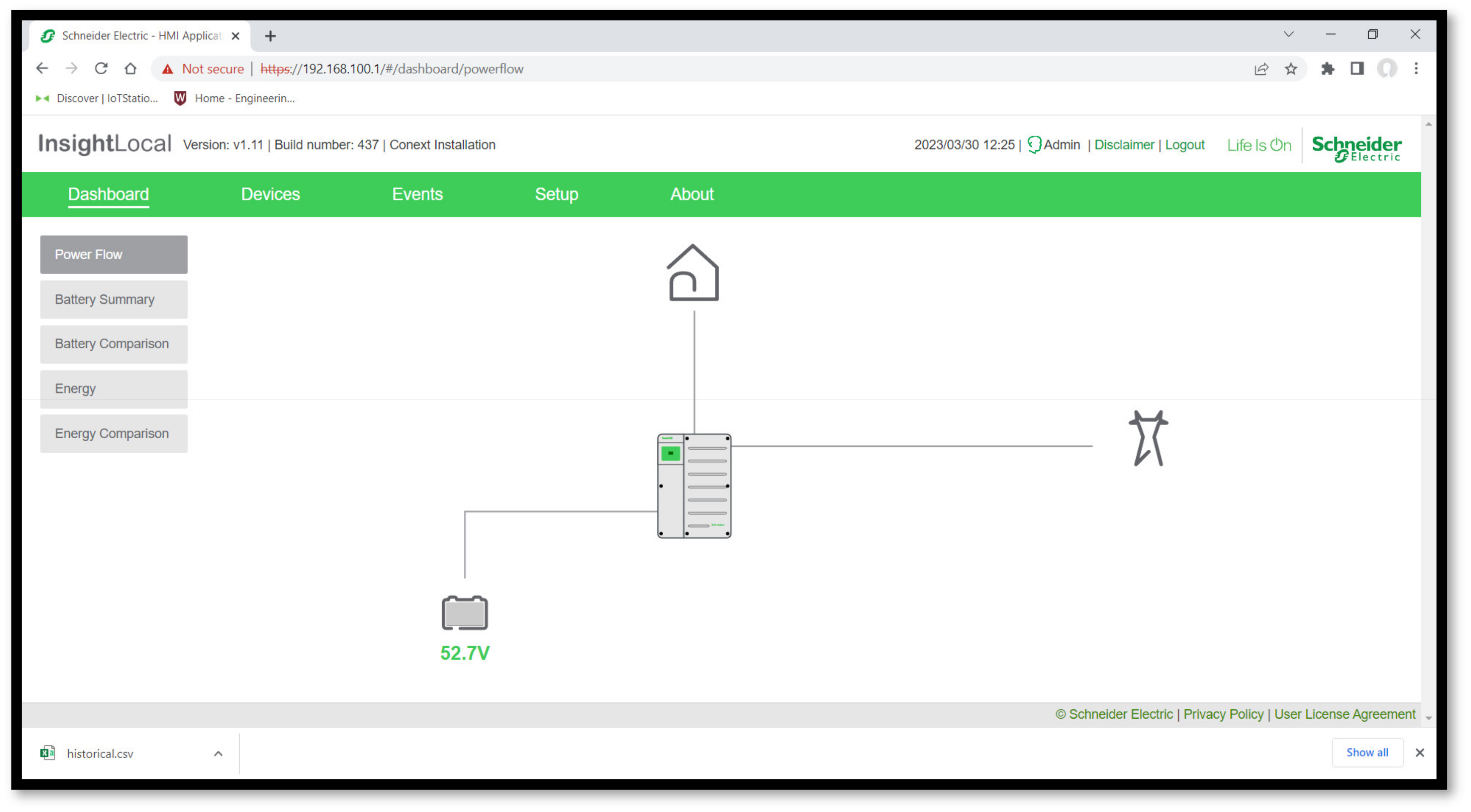Expand historical.csv download options chevron
Image resolution: width=1471 pixels, height=812 pixels.
(x=218, y=754)
